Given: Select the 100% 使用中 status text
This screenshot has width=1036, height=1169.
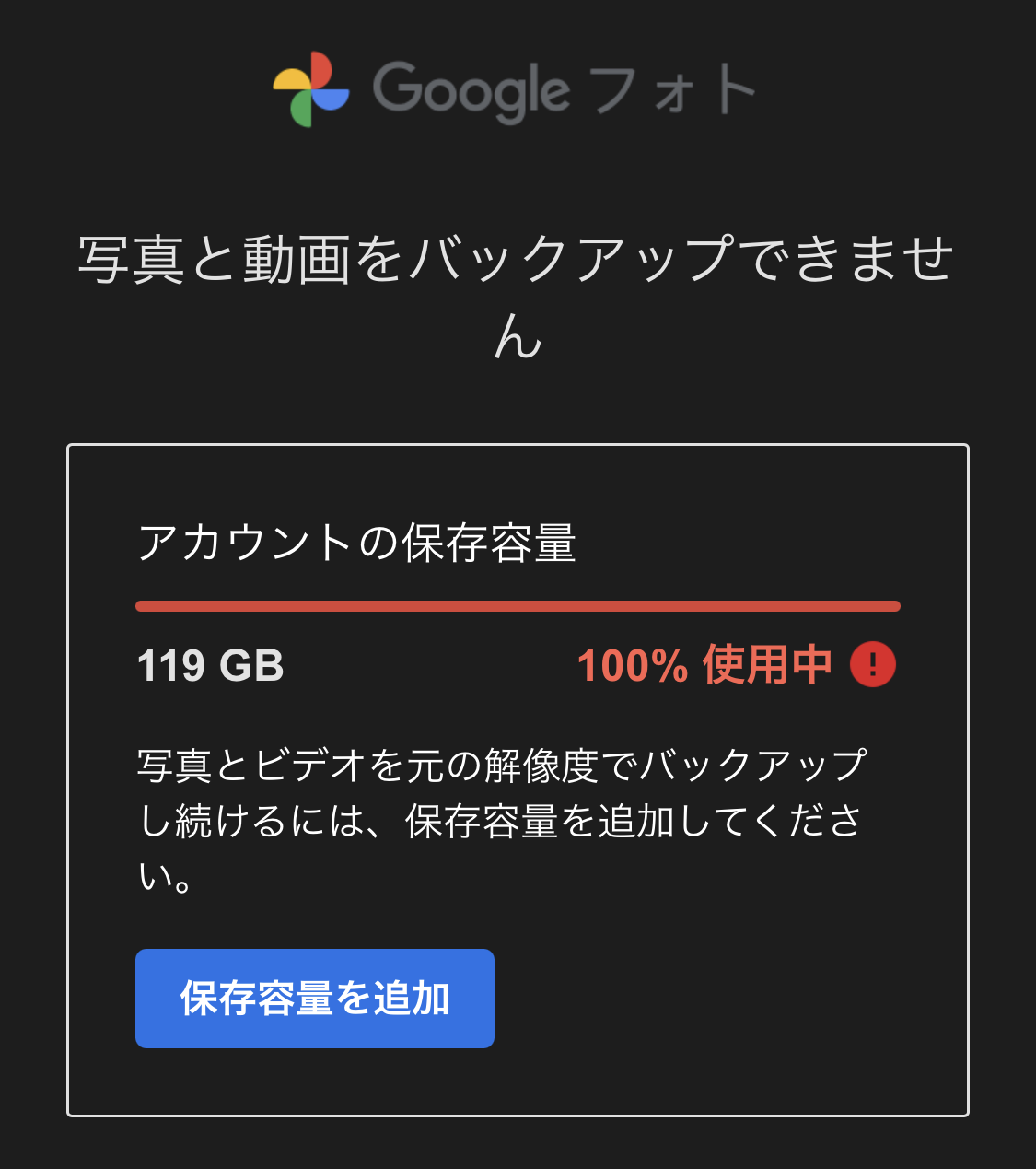Looking at the screenshot, I should [x=704, y=665].
